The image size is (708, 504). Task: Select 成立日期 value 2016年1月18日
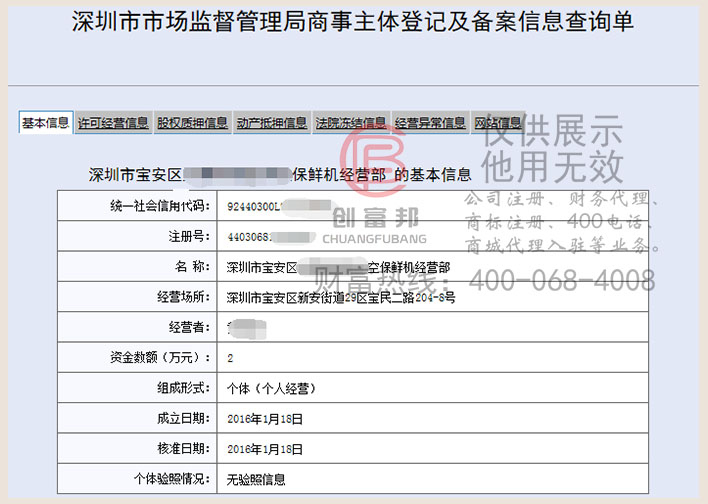click(265, 419)
